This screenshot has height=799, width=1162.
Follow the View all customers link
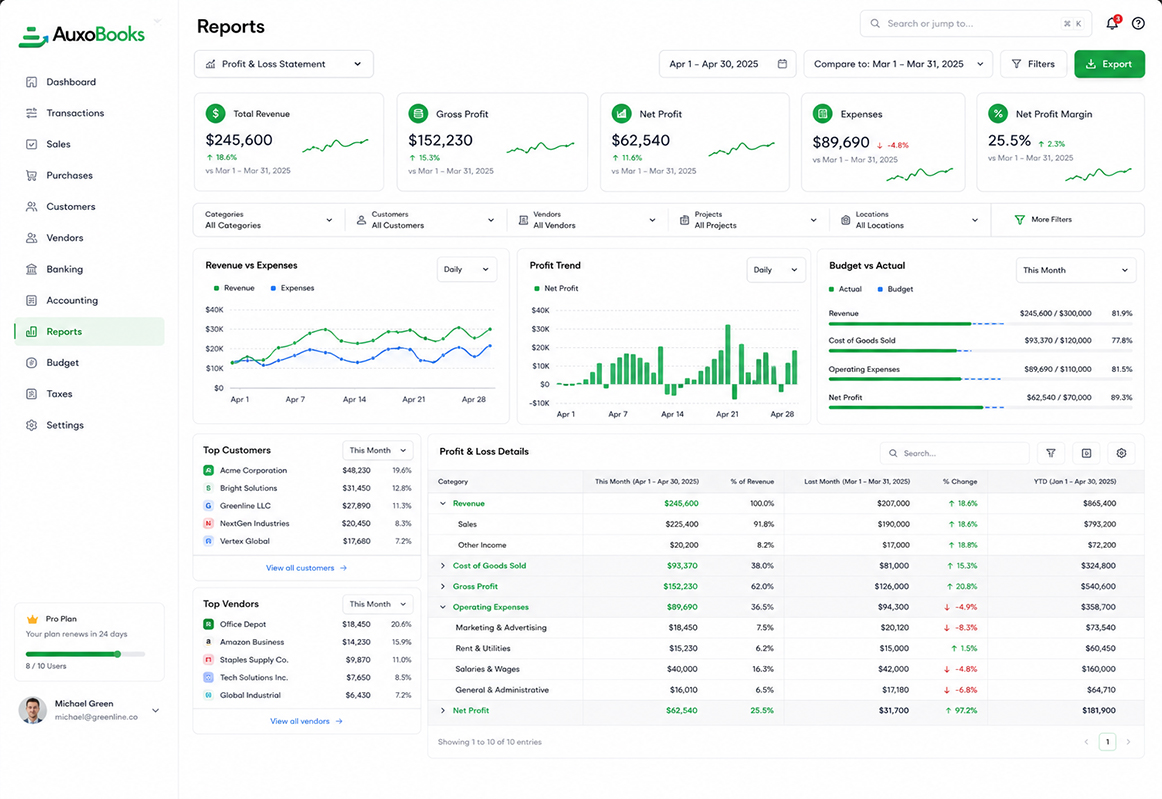click(x=306, y=568)
